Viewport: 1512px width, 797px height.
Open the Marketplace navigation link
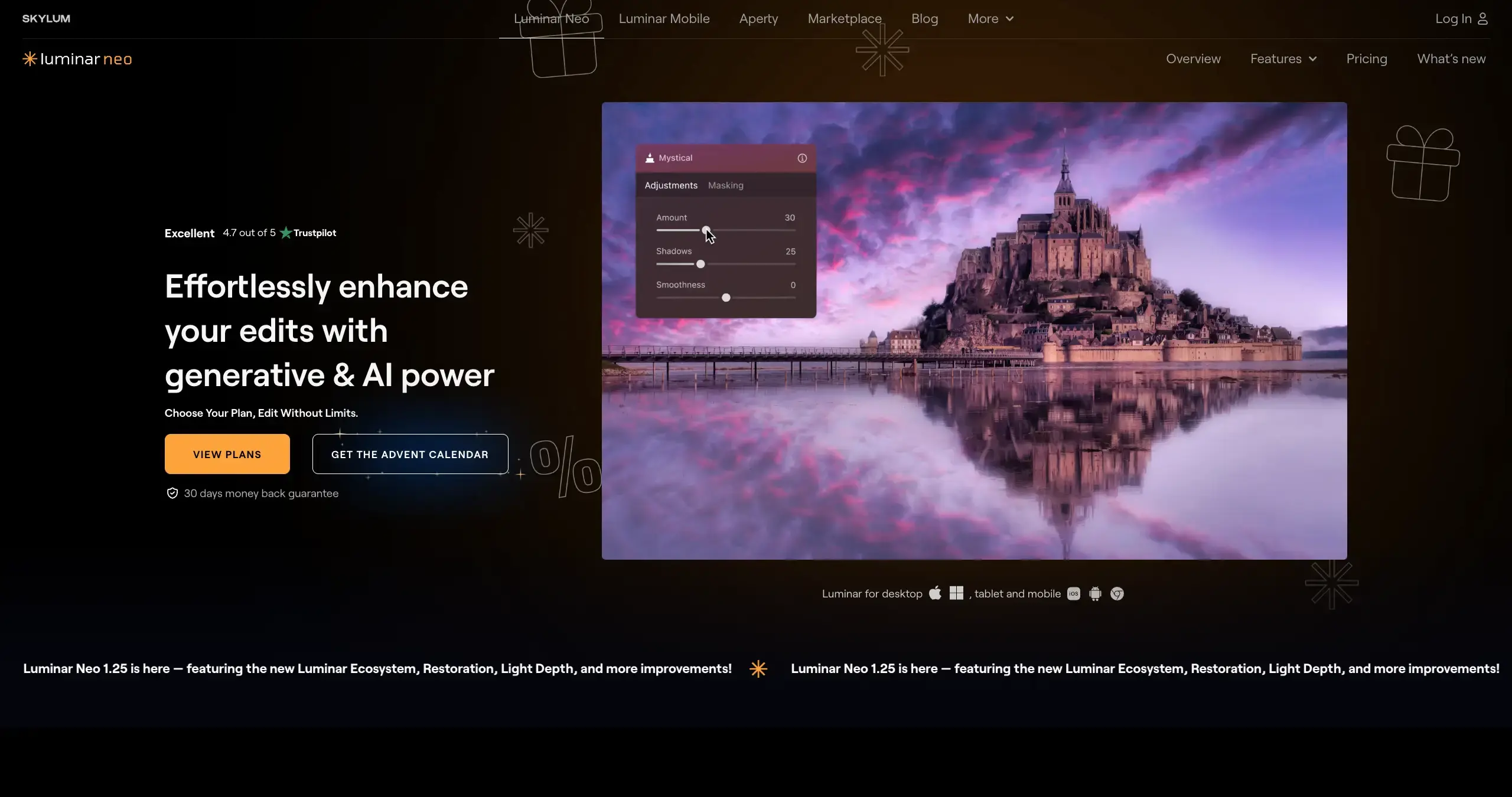(x=845, y=19)
